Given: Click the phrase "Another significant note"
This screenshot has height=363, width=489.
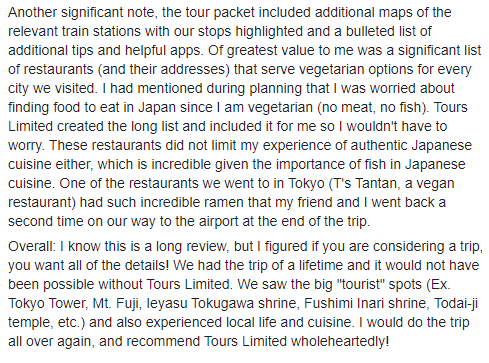Looking at the screenshot, I should [x=81, y=13].
